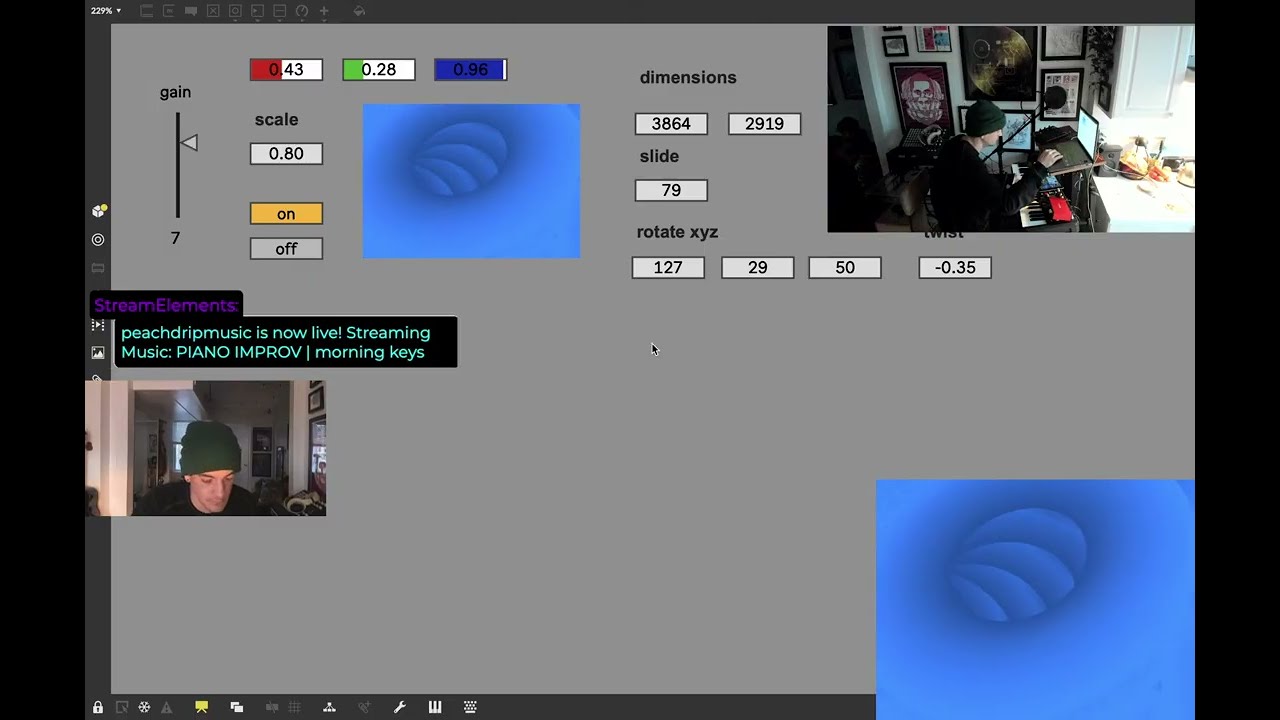1280x720 pixels.
Task: Open the image browser icon in sidebar
Action: pyautogui.click(x=98, y=352)
